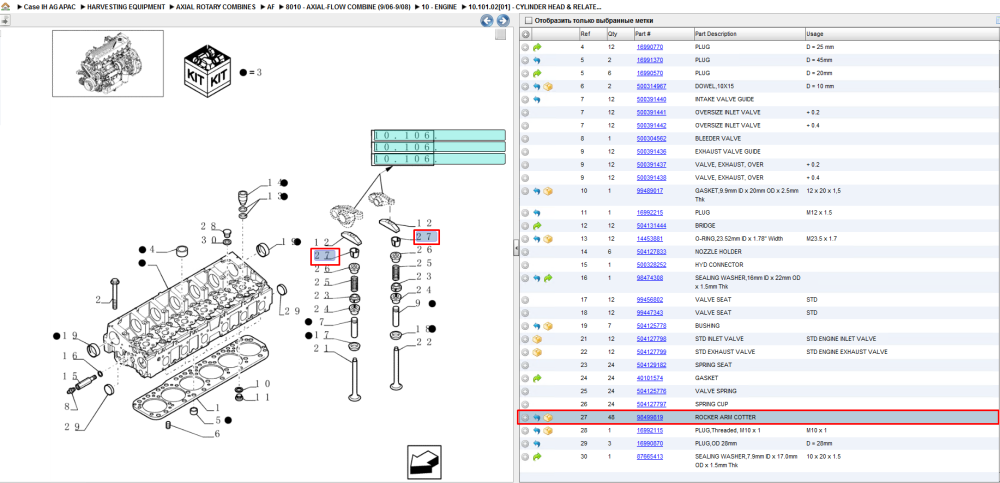This screenshot has height=483, width=1000.
Task: Open HARVESTING EQUIPMENT breadcrumb
Action: (x=126, y=7)
